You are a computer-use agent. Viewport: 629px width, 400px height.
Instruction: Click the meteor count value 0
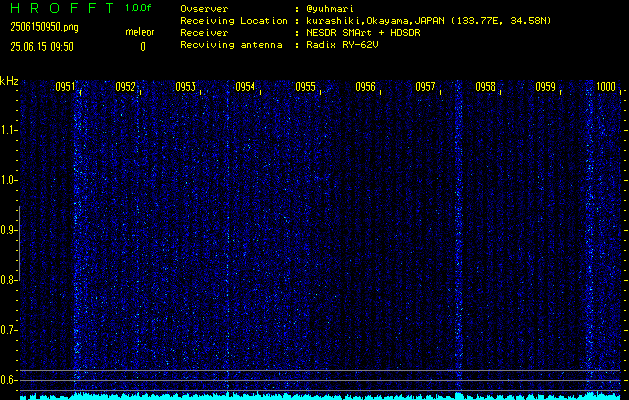tap(143, 47)
